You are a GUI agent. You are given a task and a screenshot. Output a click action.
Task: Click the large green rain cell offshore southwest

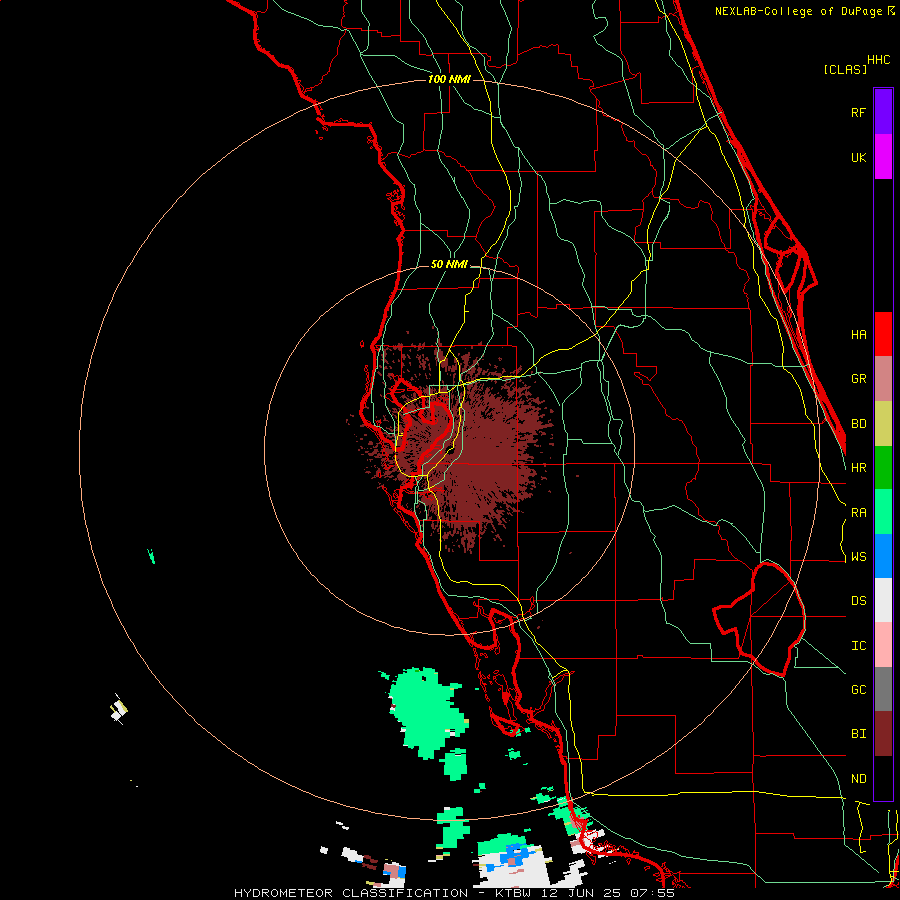click(428, 713)
